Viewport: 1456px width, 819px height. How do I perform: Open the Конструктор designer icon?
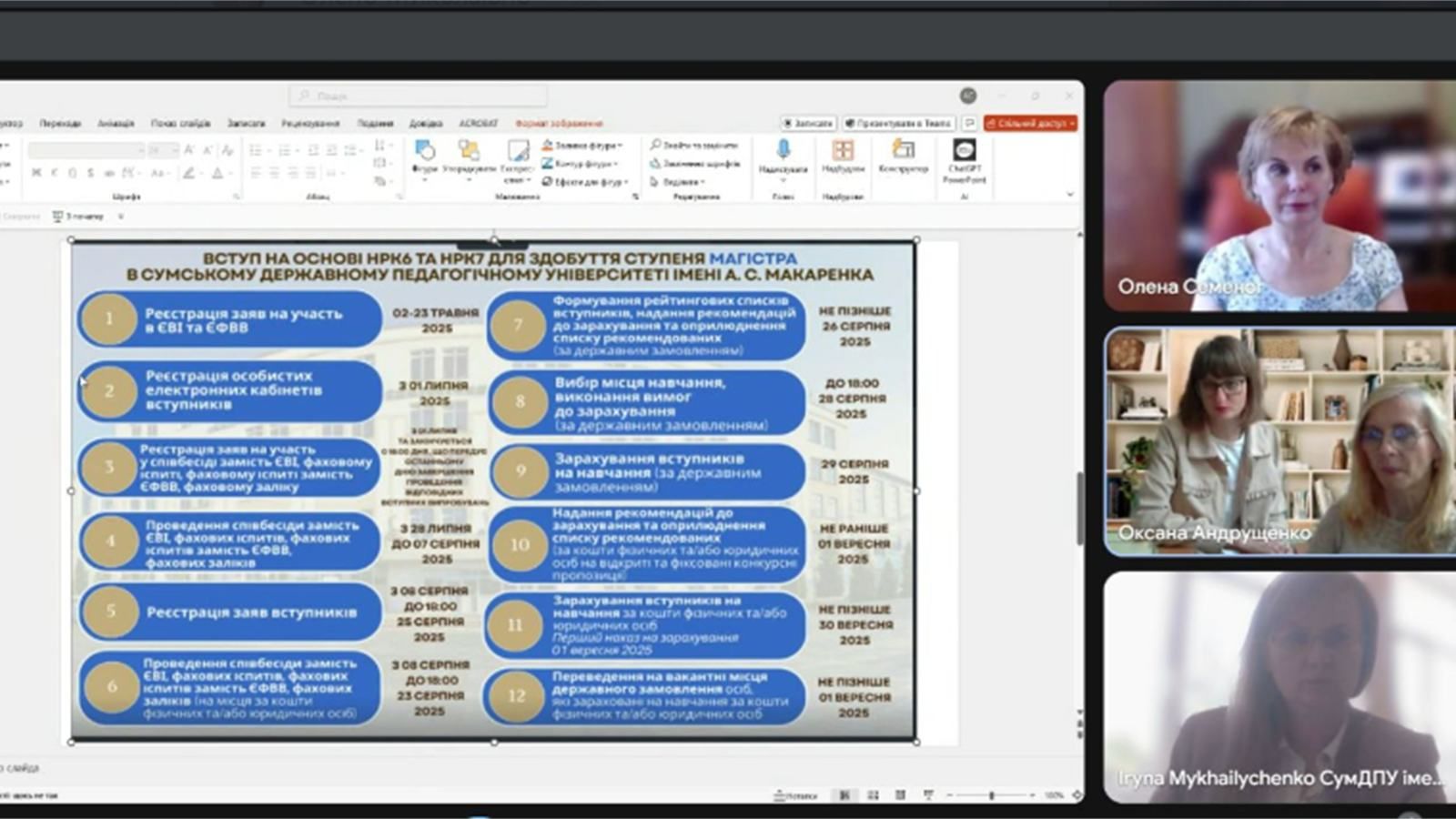coord(904,149)
